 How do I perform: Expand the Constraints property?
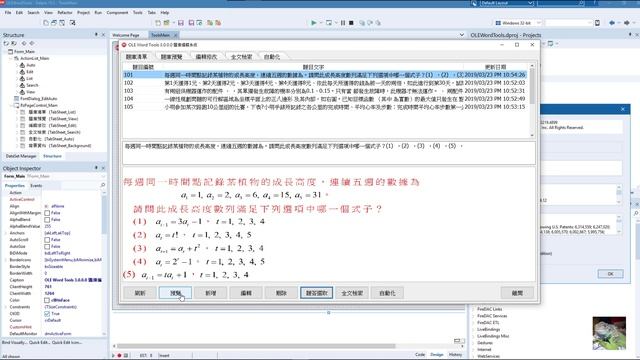click(6, 307)
